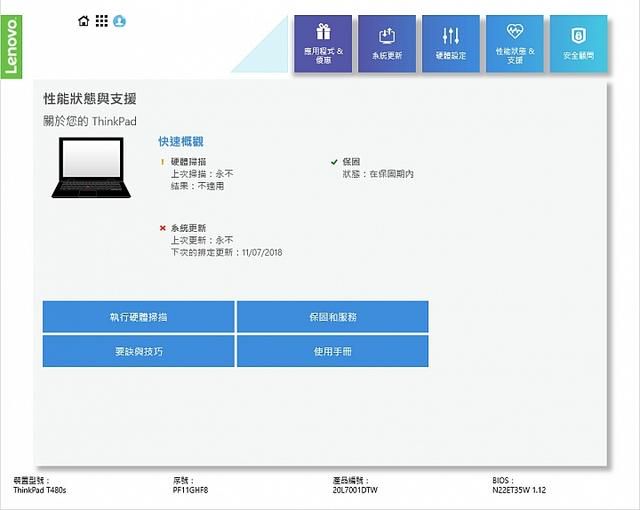640x510 pixels.
Task: Open the 安全顧問 shield tile
Action: coord(578,44)
